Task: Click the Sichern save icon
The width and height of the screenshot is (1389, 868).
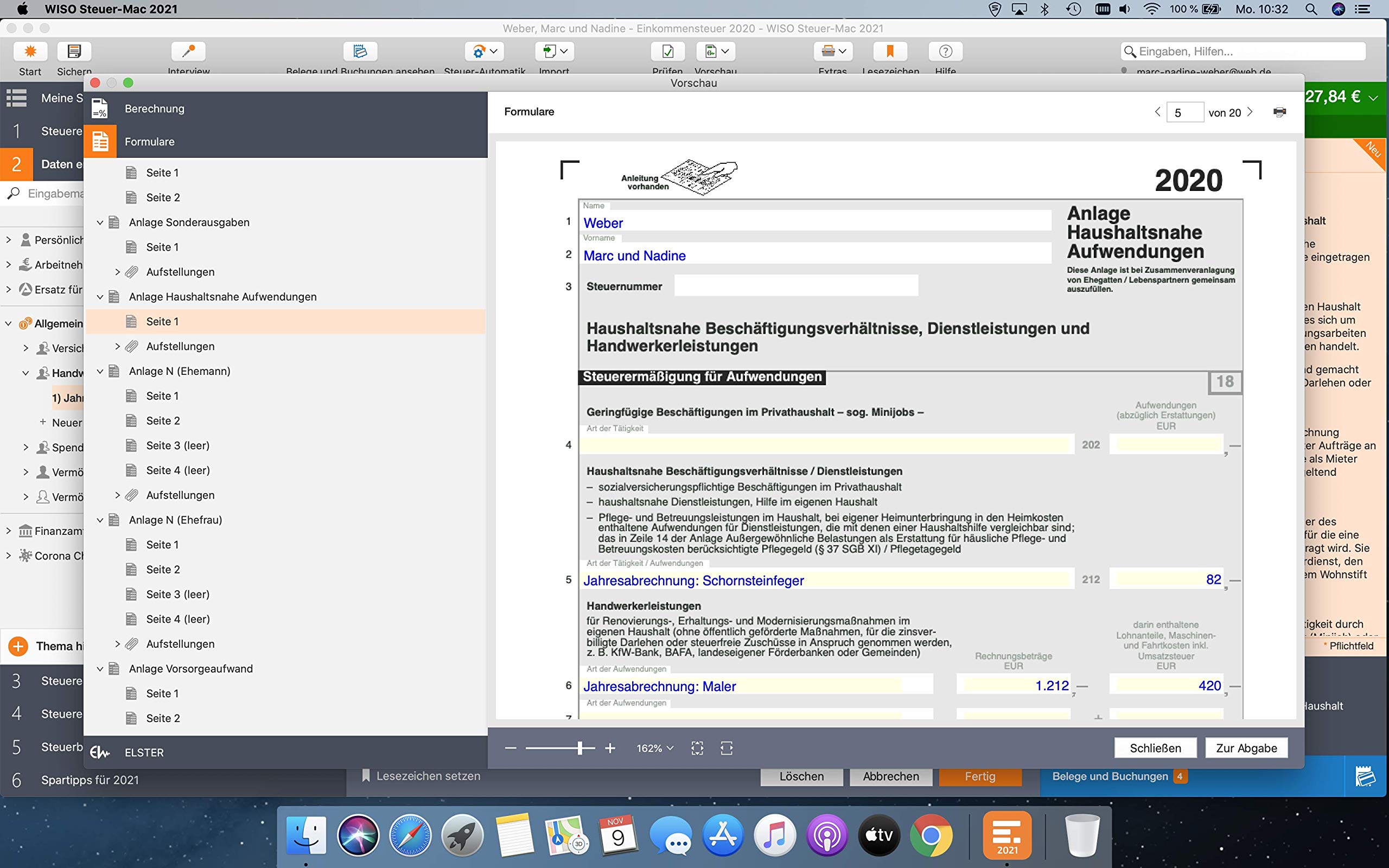Action: coord(74,51)
